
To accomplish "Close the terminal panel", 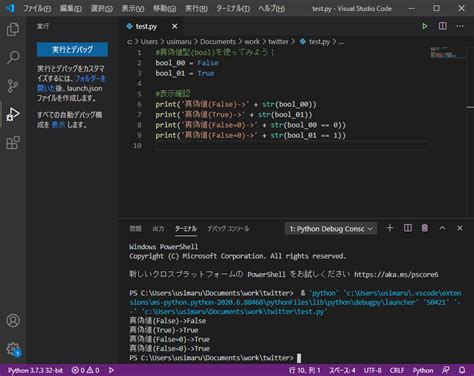I will (x=460, y=228).
